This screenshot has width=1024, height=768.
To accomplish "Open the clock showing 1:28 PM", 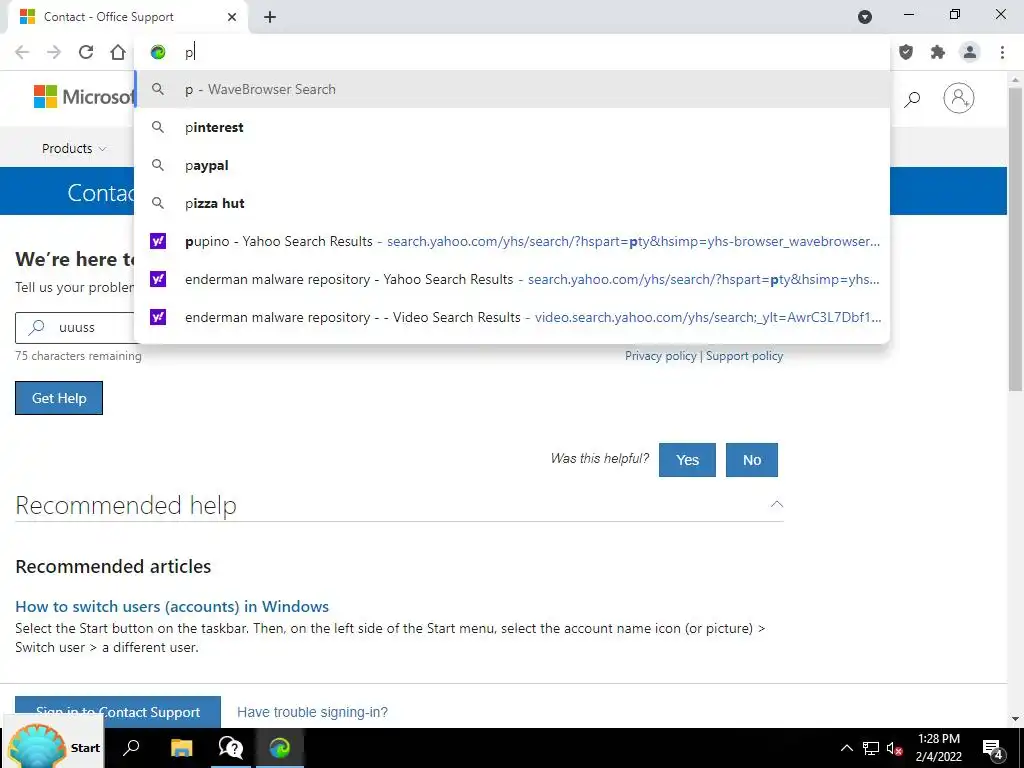I will point(938,748).
